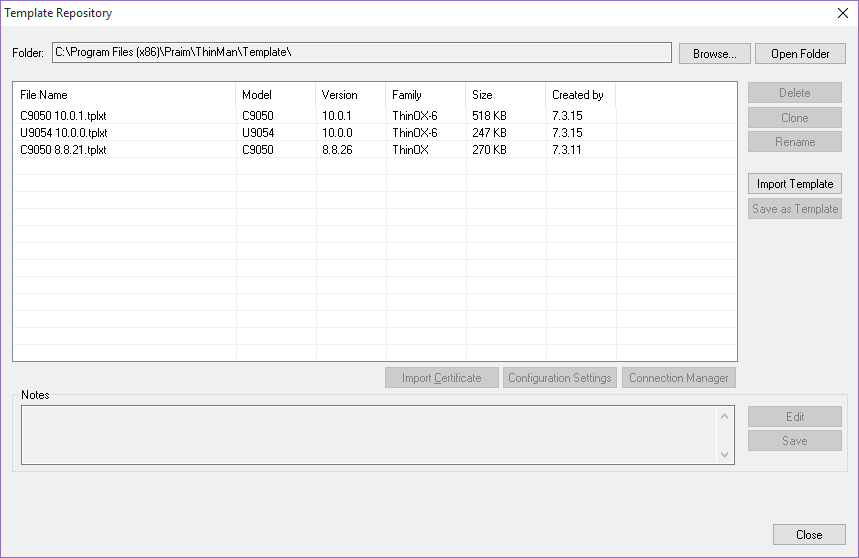Click the Connection Manager button
The image size is (859, 558).
click(x=679, y=378)
